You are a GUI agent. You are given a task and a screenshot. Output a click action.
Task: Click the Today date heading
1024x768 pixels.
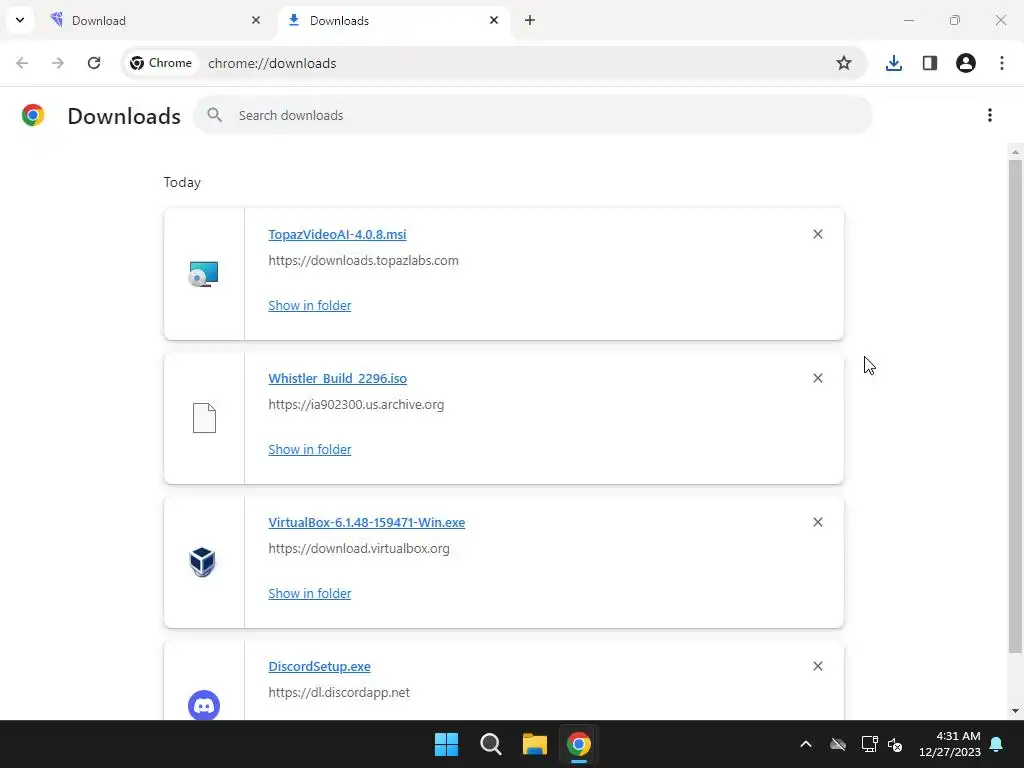pos(182,182)
